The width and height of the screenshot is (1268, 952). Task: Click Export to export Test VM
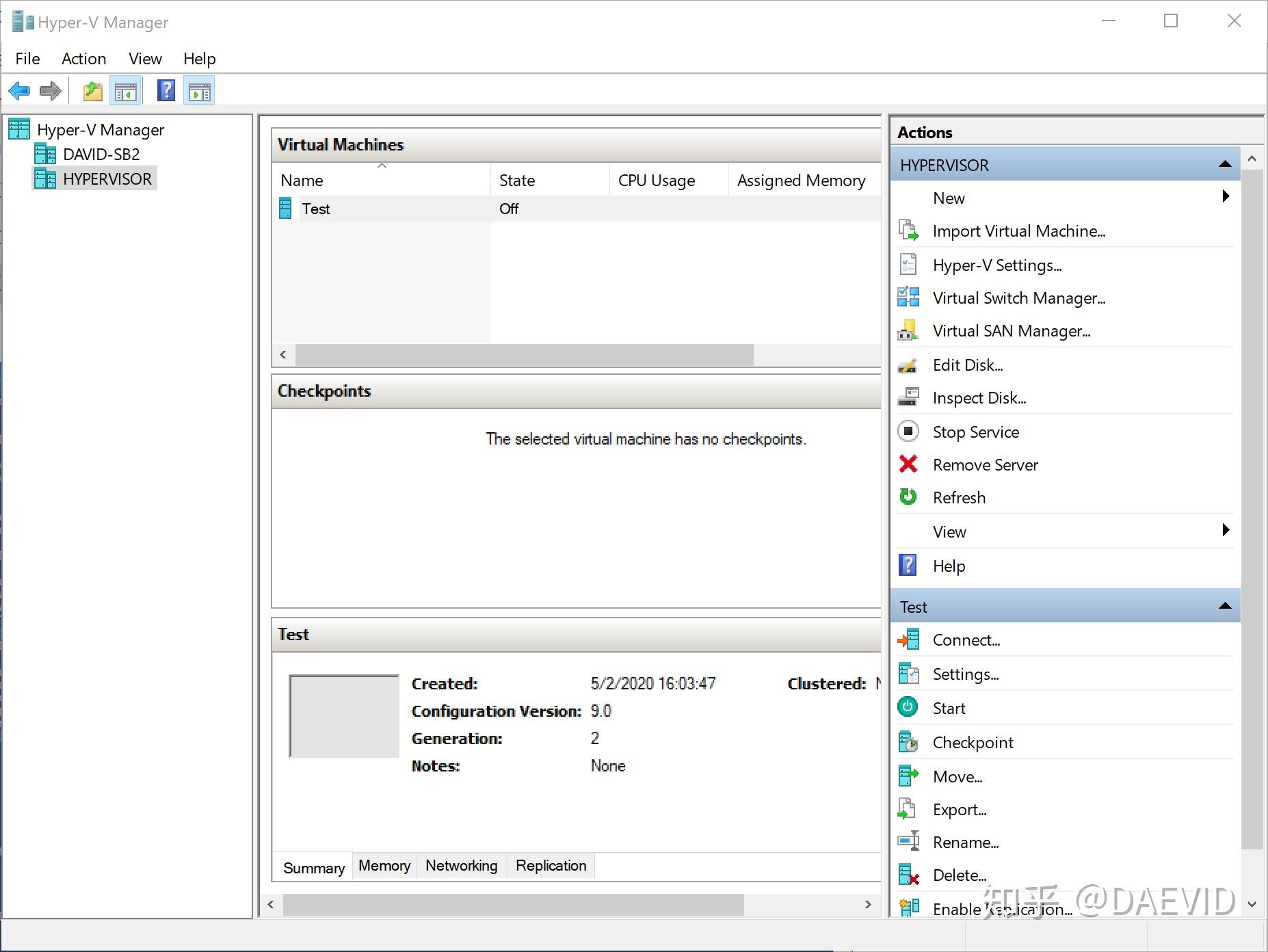960,809
